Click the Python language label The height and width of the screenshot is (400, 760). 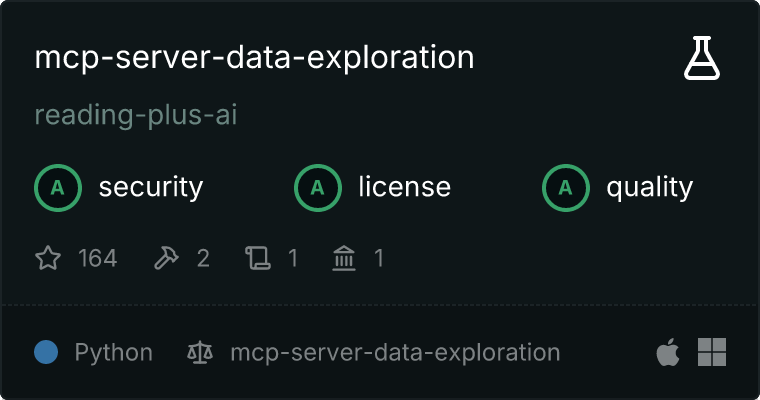[114, 352]
